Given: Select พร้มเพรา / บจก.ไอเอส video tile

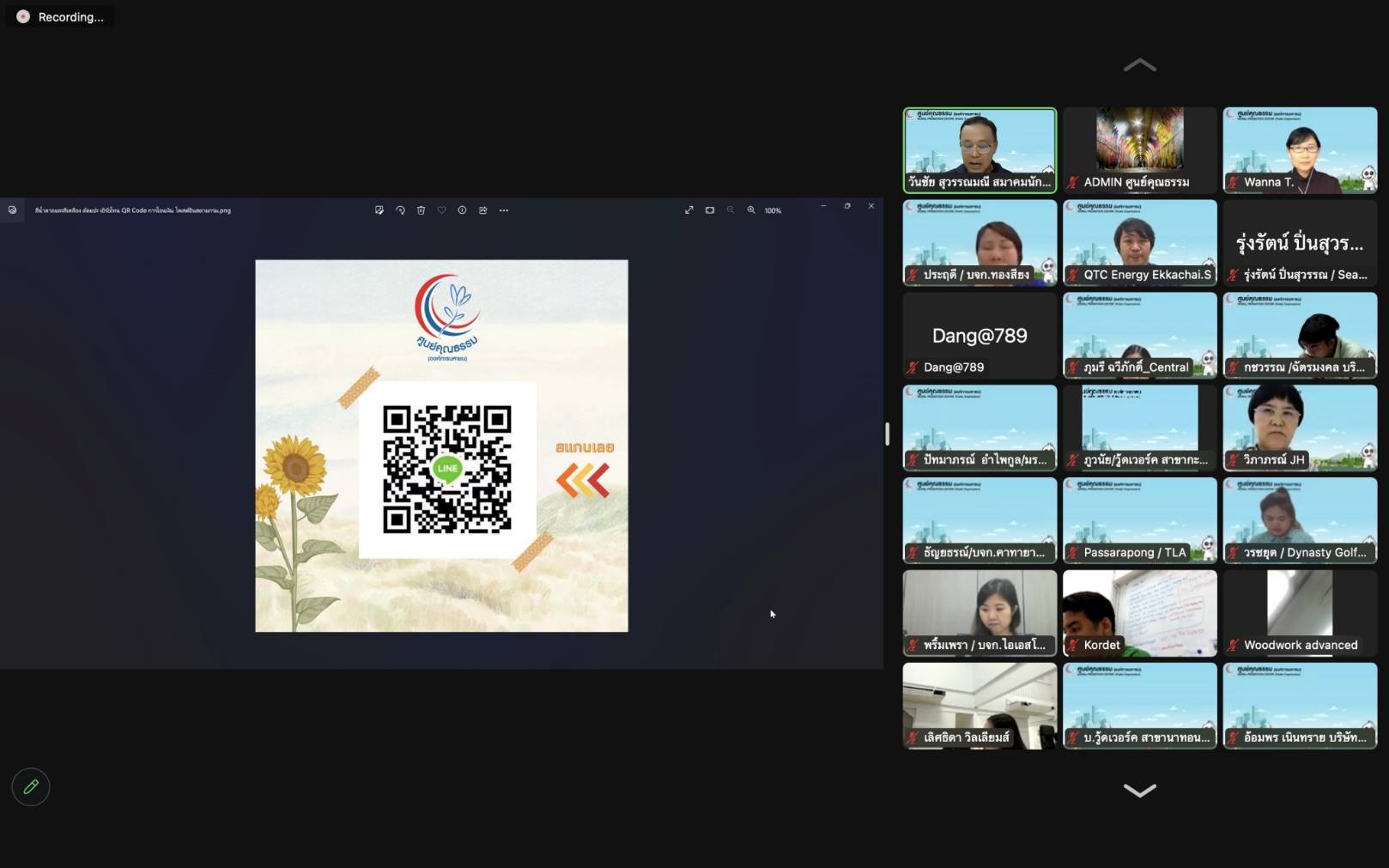Looking at the screenshot, I should pyautogui.click(x=980, y=613).
